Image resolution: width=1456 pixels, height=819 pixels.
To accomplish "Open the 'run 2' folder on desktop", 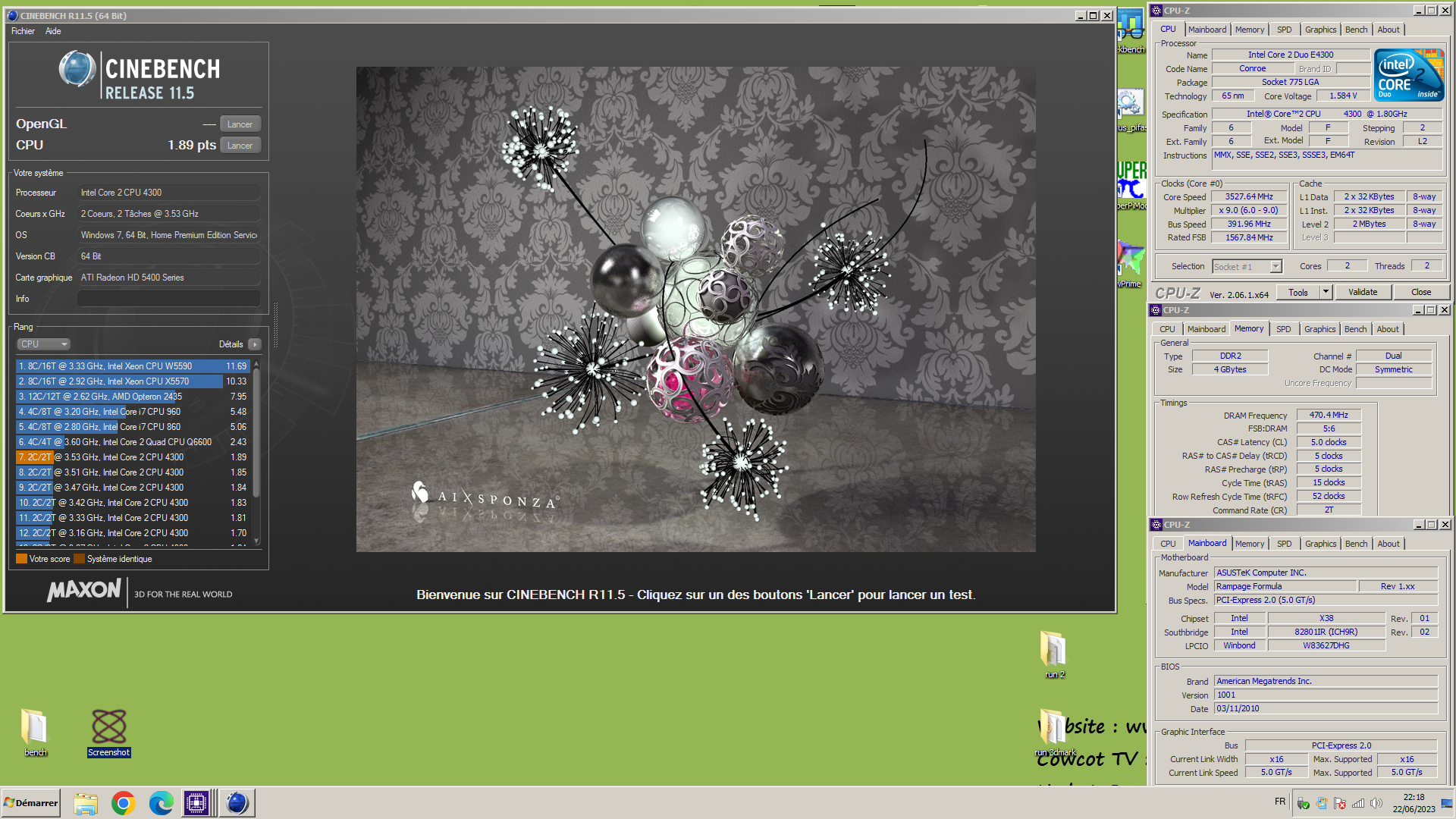I will [1054, 654].
